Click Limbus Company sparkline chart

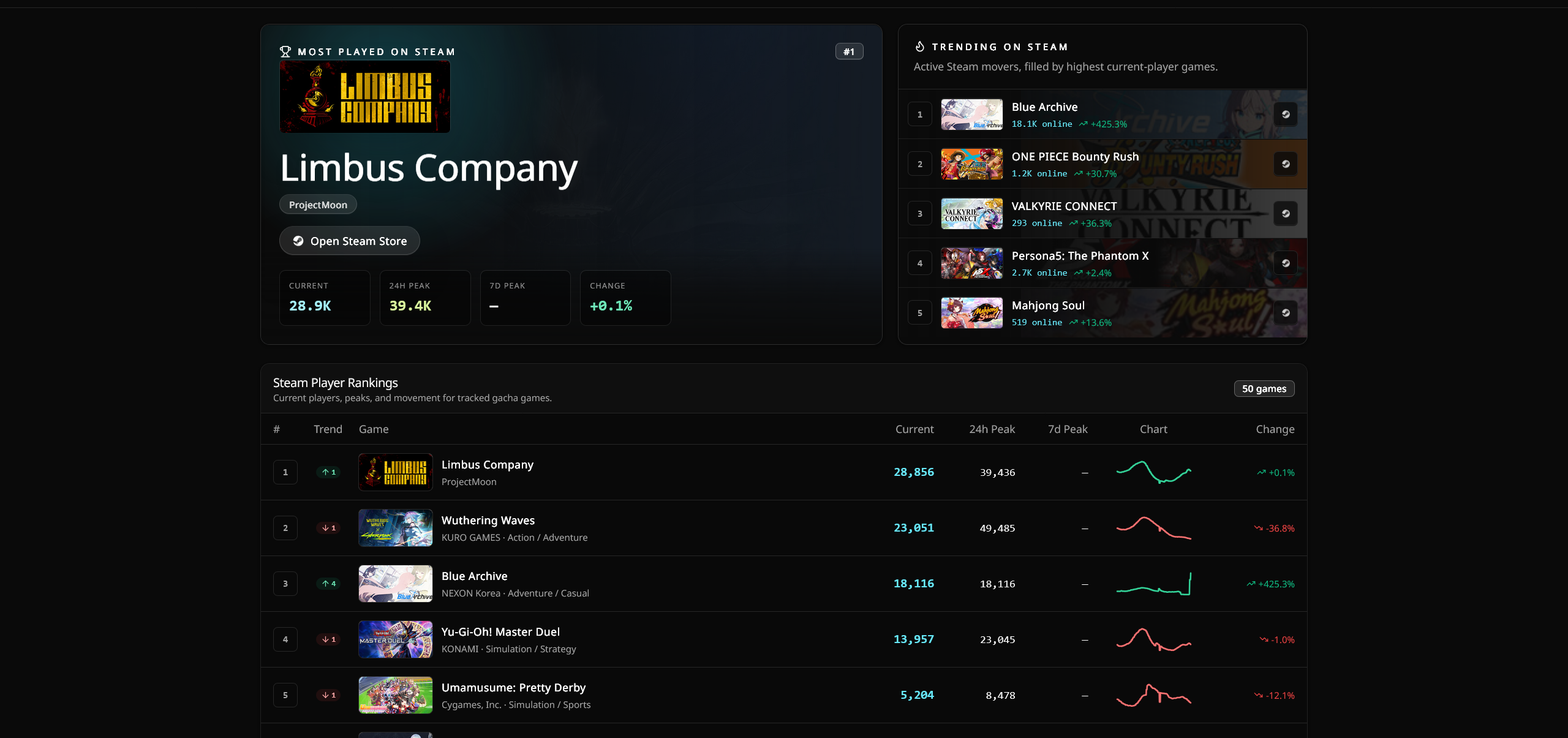tap(1153, 472)
